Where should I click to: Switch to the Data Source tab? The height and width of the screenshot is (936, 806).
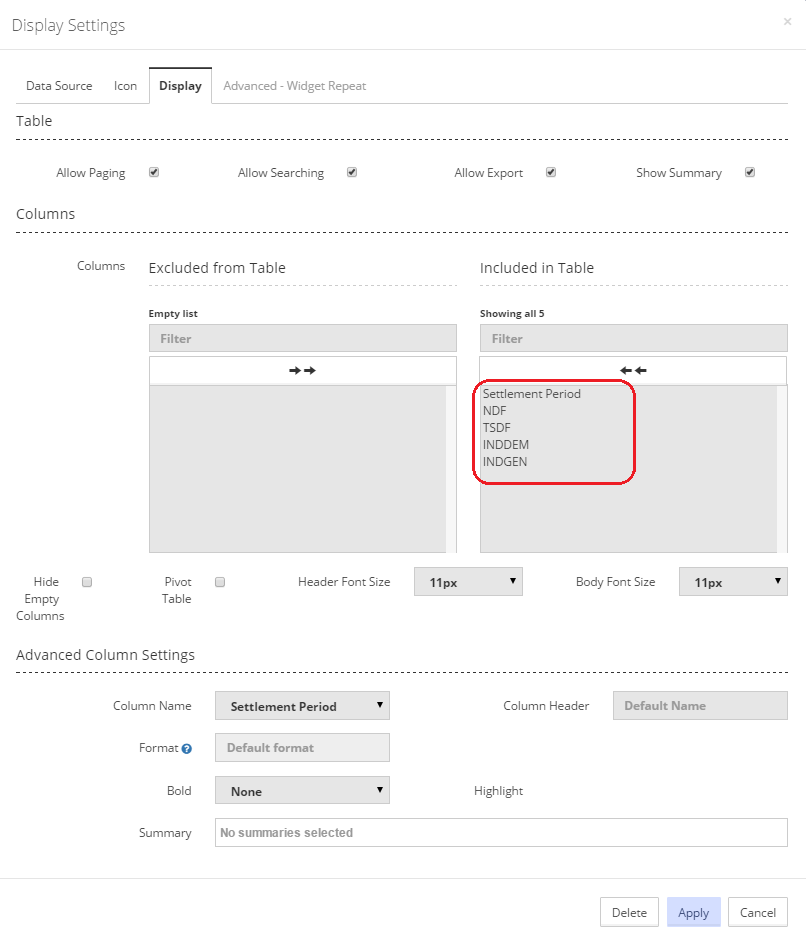point(59,86)
